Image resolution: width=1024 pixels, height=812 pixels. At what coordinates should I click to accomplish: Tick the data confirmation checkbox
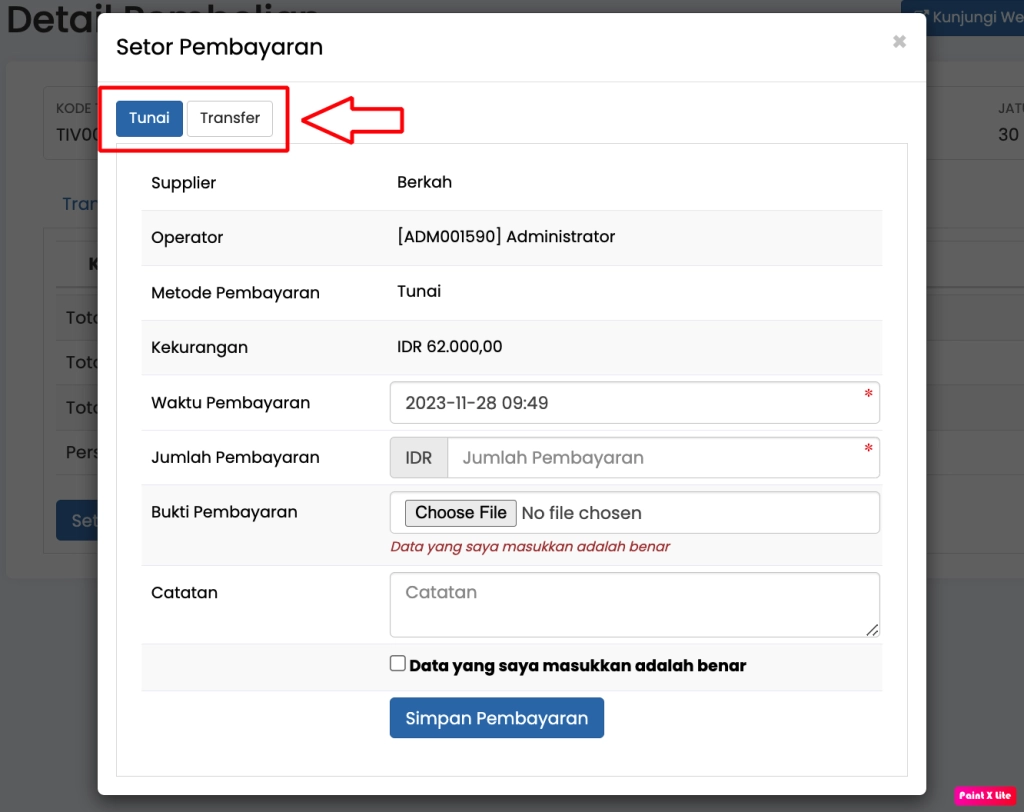click(x=398, y=664)
